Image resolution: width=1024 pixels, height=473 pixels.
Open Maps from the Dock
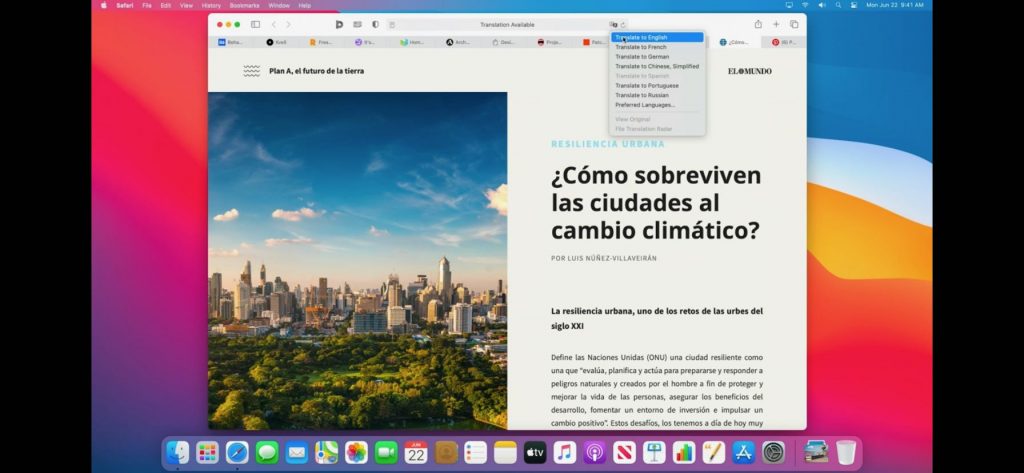point(327,452)
